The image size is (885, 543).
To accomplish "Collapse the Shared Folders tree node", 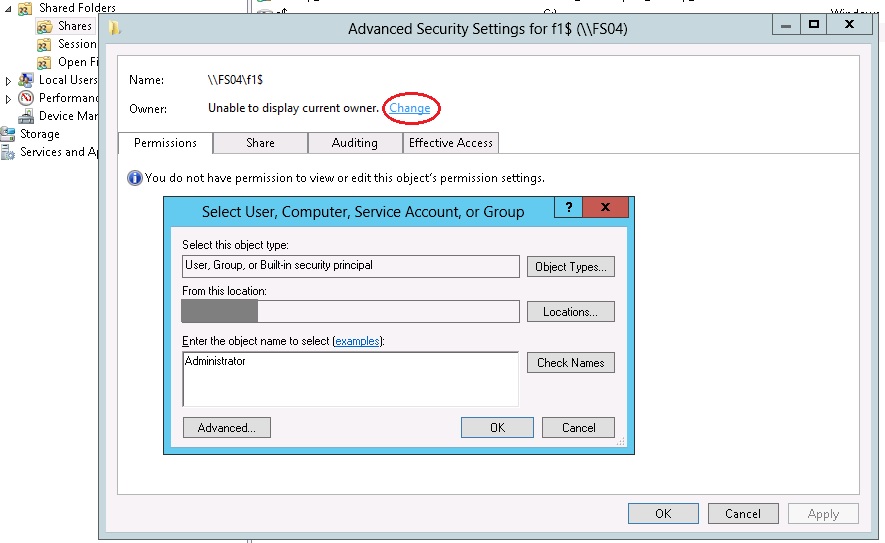I will (x=8, y=9).
